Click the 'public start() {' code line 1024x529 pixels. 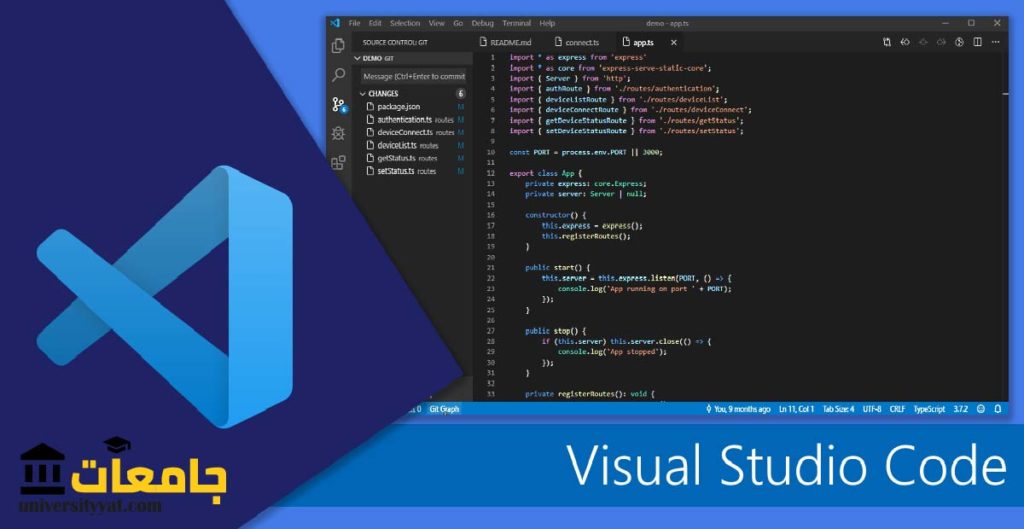[x=558, y=268]
